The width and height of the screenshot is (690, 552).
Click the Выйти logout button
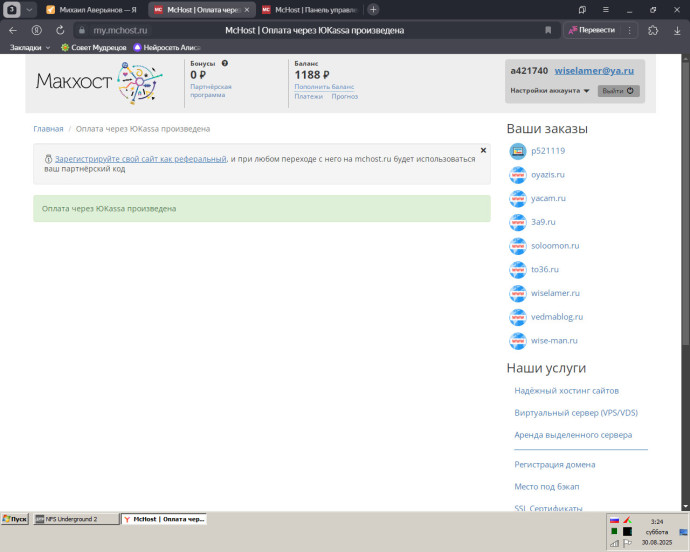coord(618,91)
